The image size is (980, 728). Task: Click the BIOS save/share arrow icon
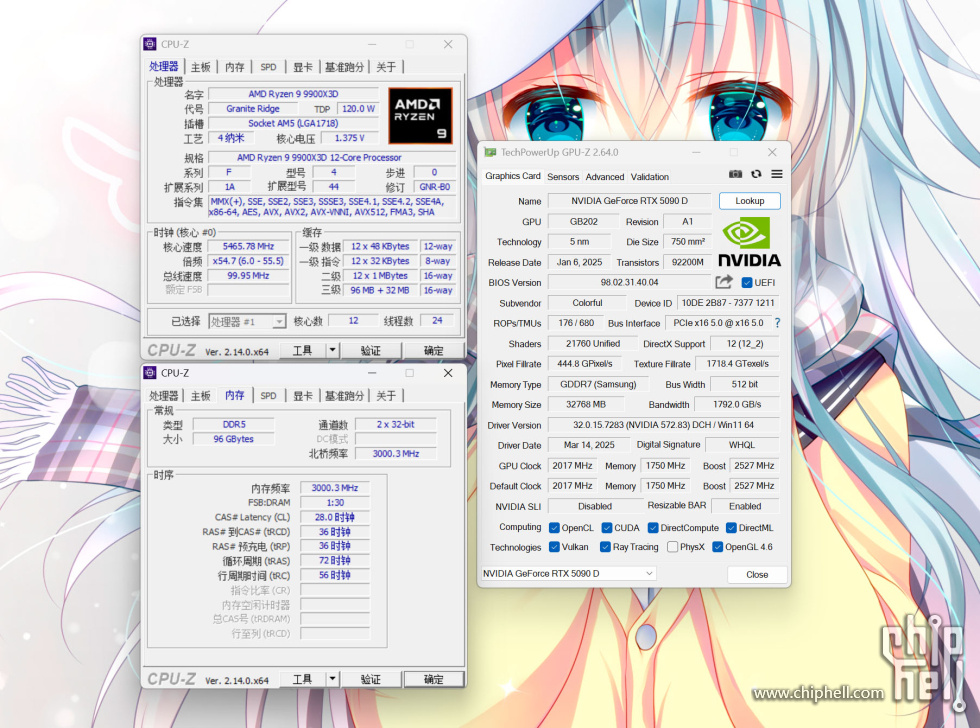click(724, 282)
